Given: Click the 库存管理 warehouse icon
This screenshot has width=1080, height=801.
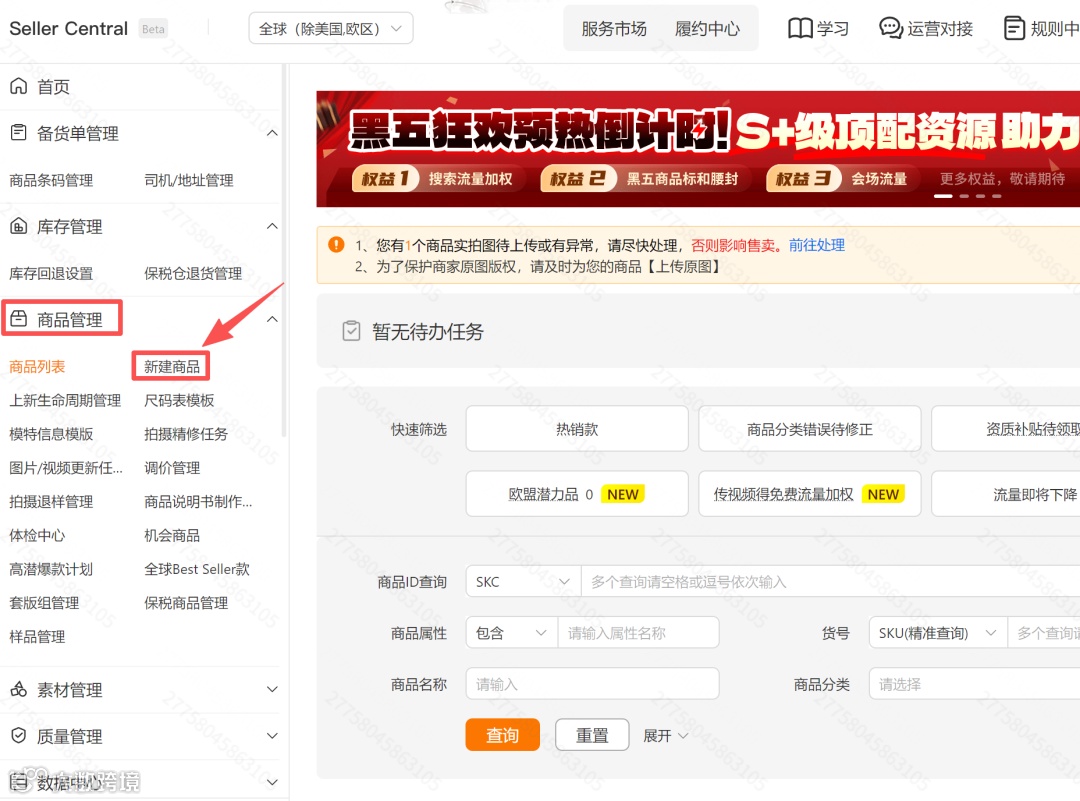Looking at the screenshot, I should 19,226.
